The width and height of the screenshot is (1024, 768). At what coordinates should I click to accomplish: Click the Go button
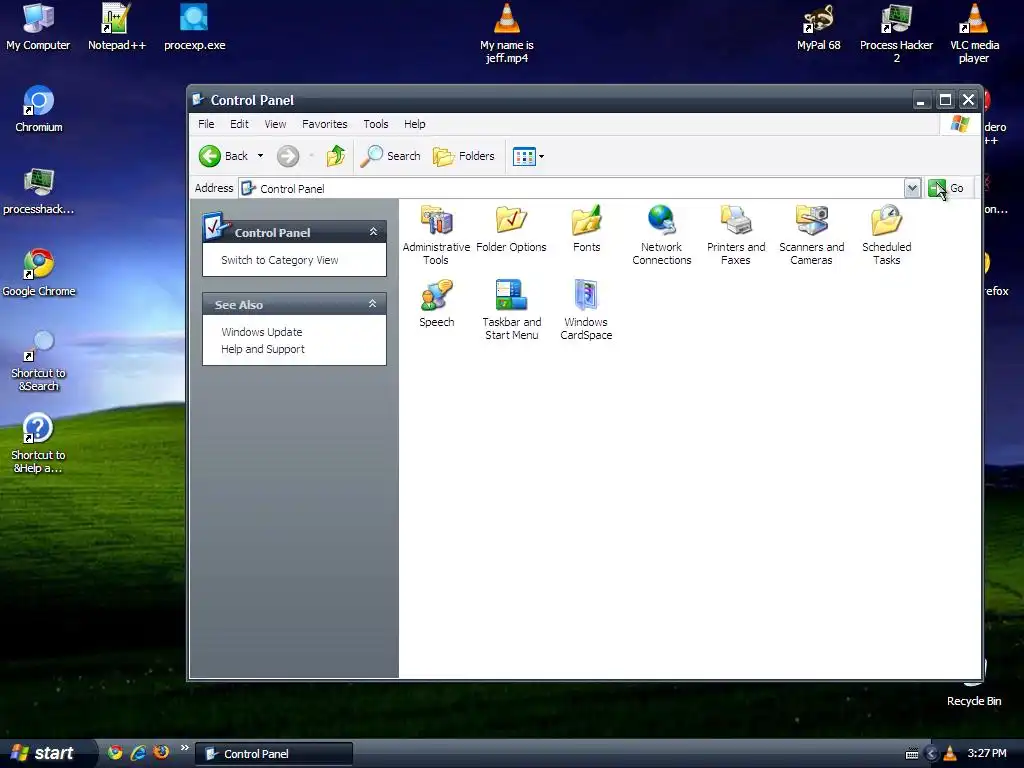point(946,188)
